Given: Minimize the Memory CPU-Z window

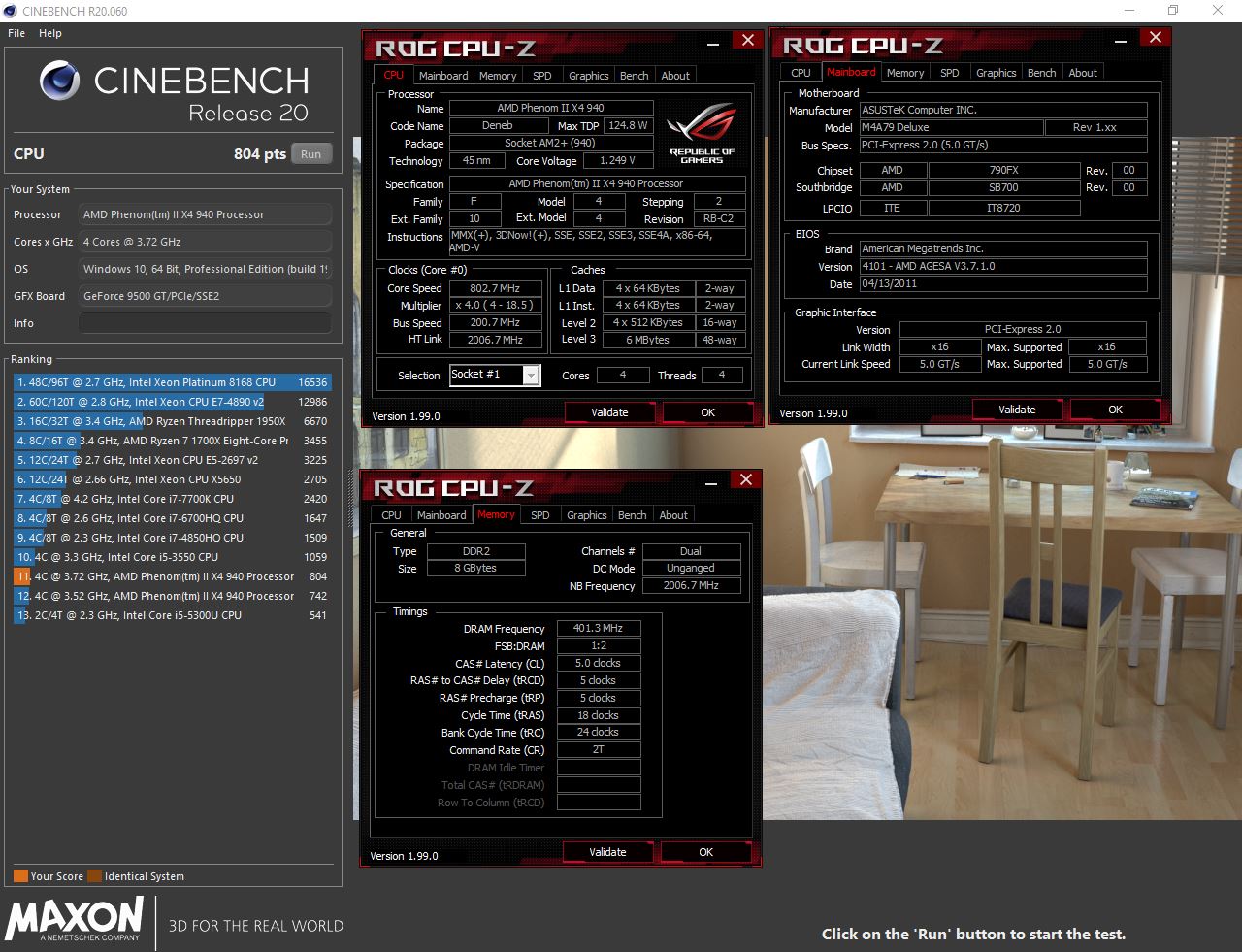Looking at the screenshot, I should pyautogui.click(x=711, y=482).
